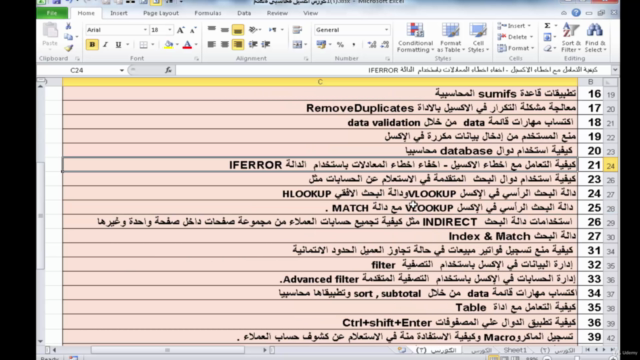
Task: Switch to the Data tab
Action: [x=244, y=13]
